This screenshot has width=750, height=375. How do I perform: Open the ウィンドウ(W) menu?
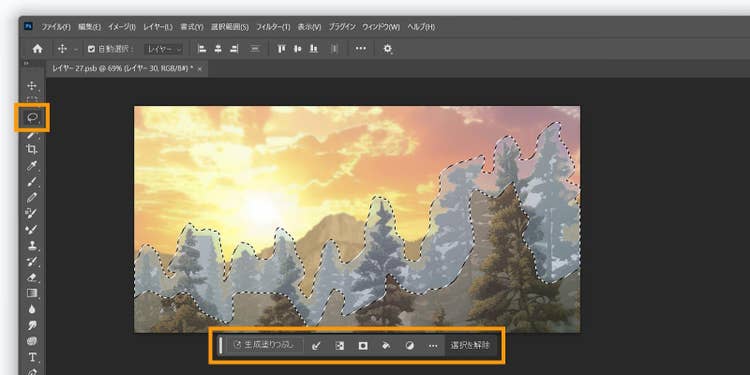pyautogui.click(x=381, y=27)
